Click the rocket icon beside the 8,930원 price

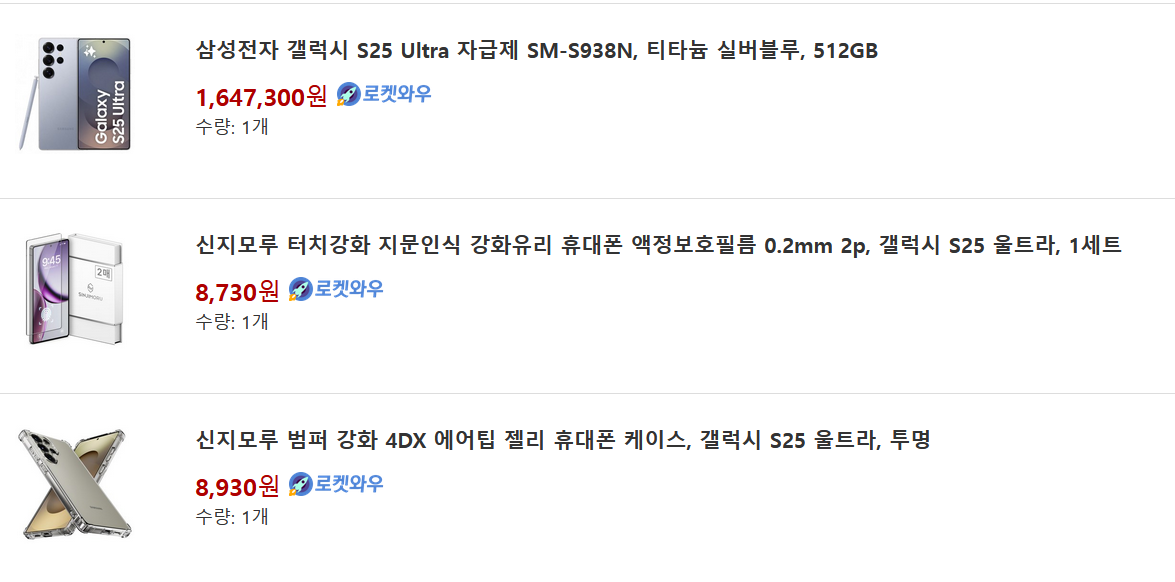click(x=300, y=485)
